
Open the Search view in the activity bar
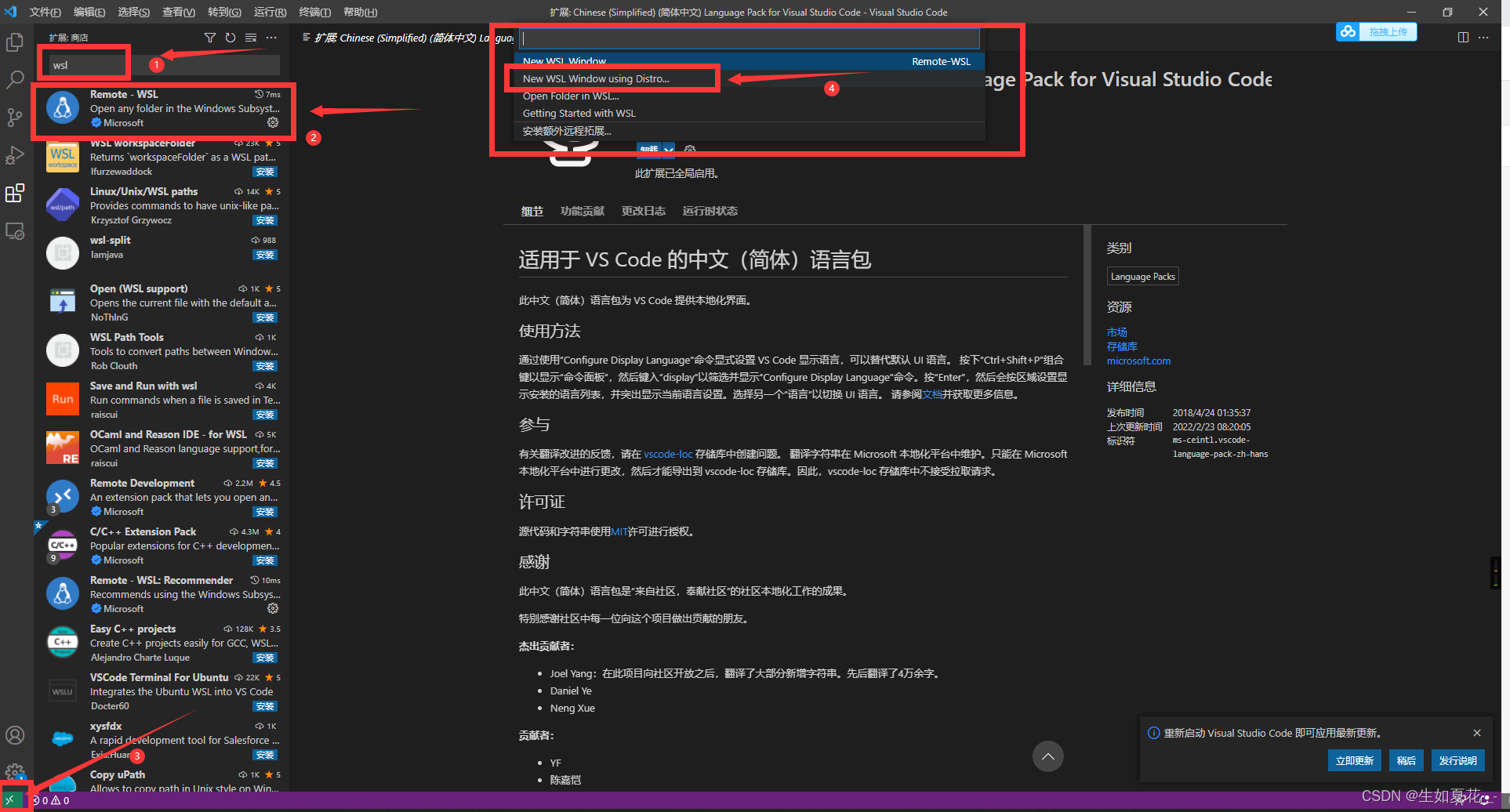point(15,79)
